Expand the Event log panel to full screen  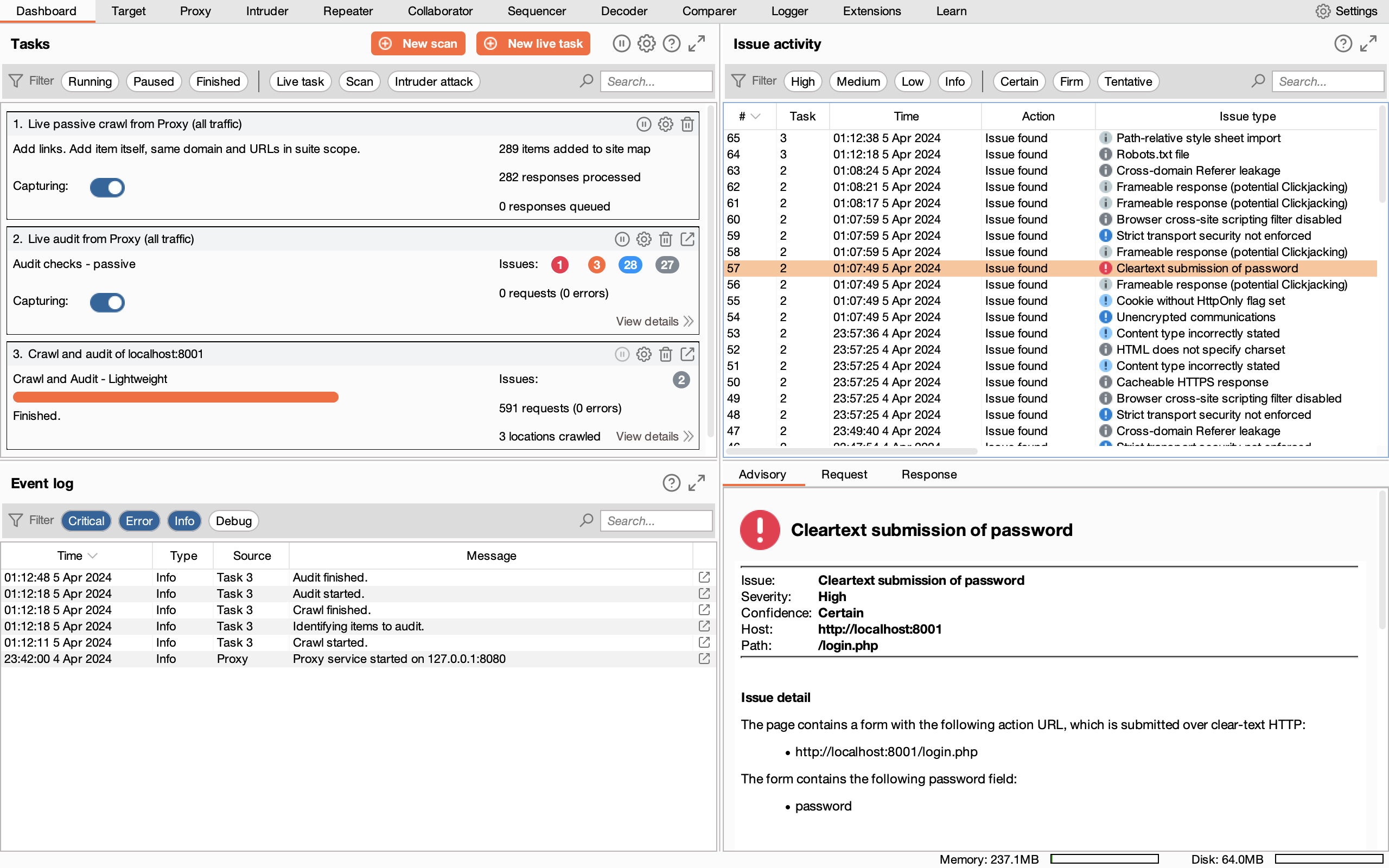point(696,483)
